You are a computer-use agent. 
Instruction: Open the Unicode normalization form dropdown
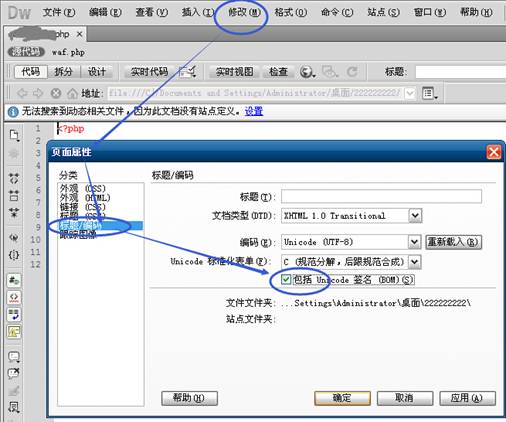pos(414,262)
